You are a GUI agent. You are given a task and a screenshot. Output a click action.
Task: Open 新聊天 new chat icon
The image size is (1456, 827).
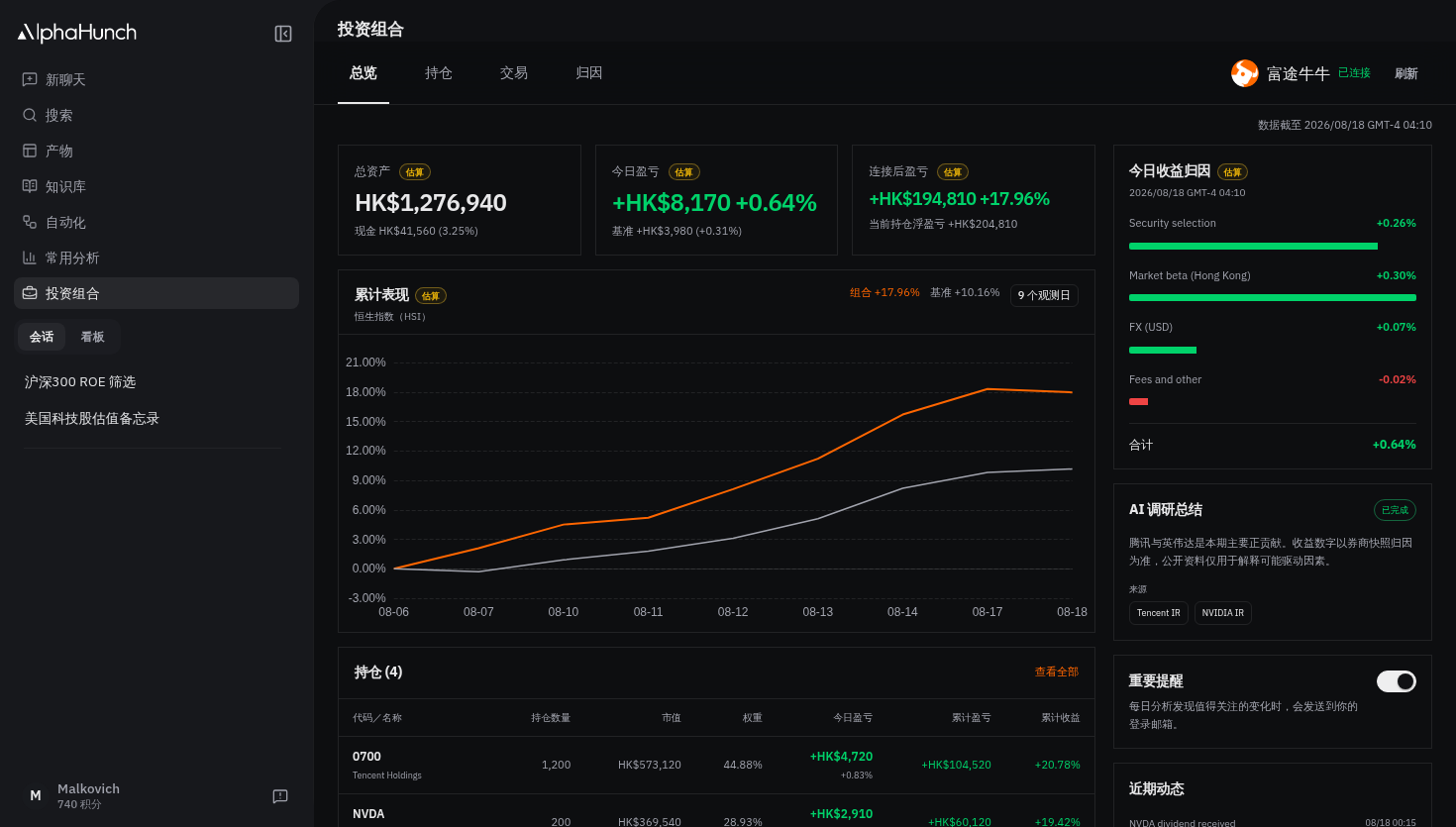click(30, 79)
